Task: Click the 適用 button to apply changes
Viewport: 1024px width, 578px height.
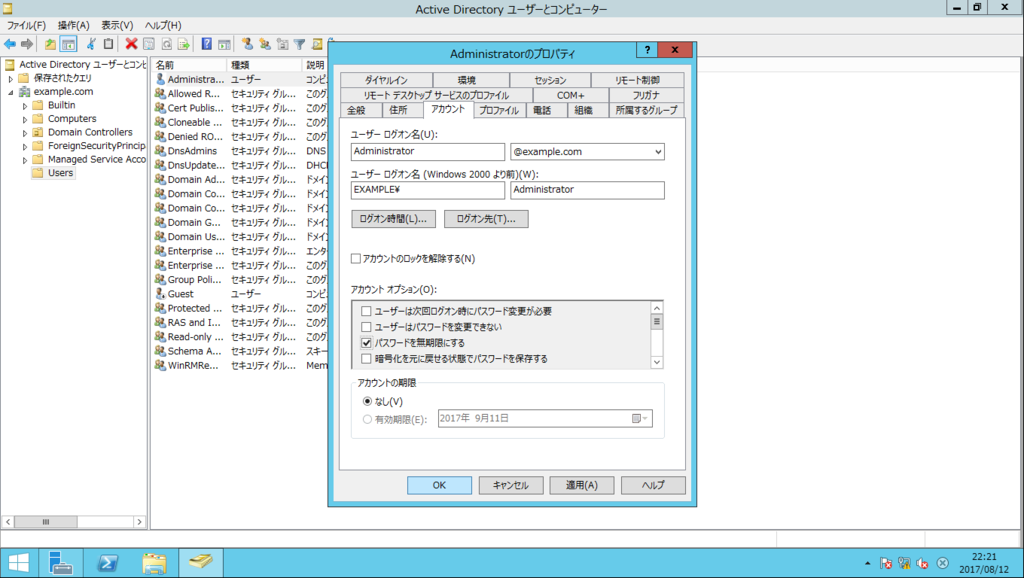Action: [582, 485]
